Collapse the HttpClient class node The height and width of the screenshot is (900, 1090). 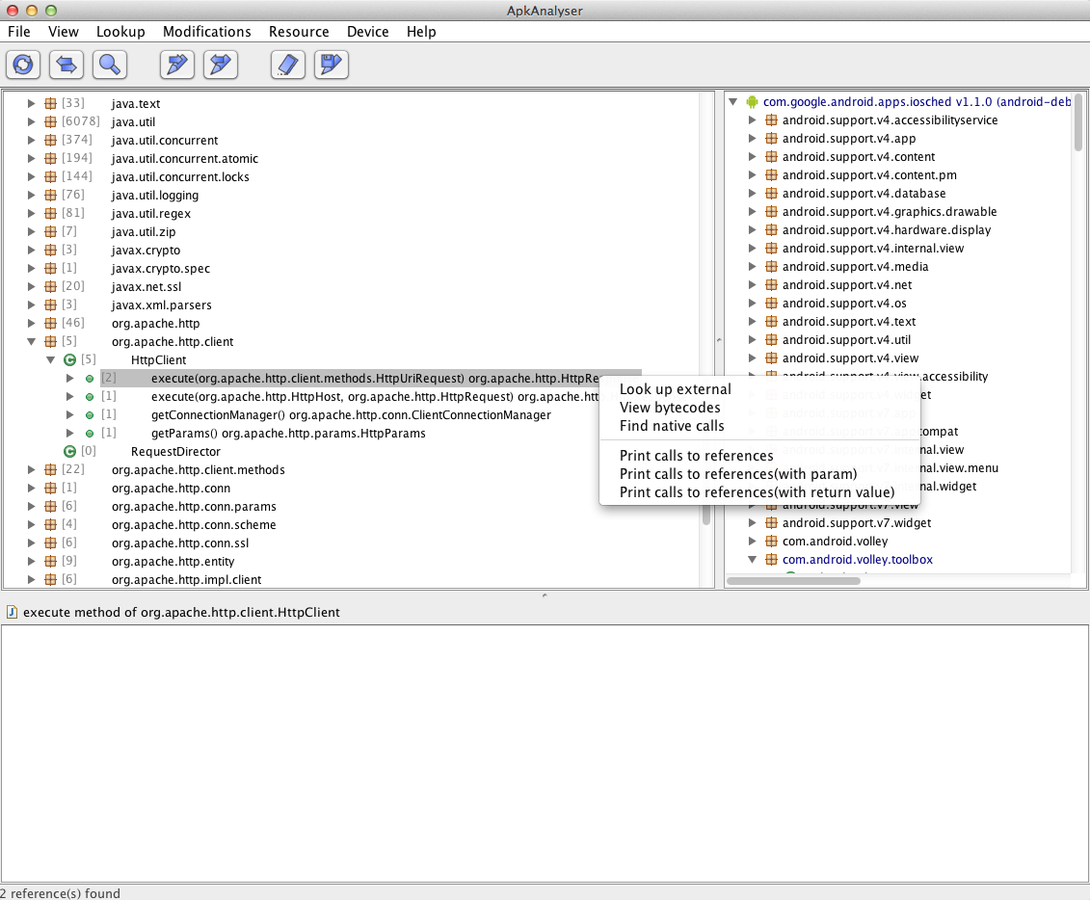51,360
